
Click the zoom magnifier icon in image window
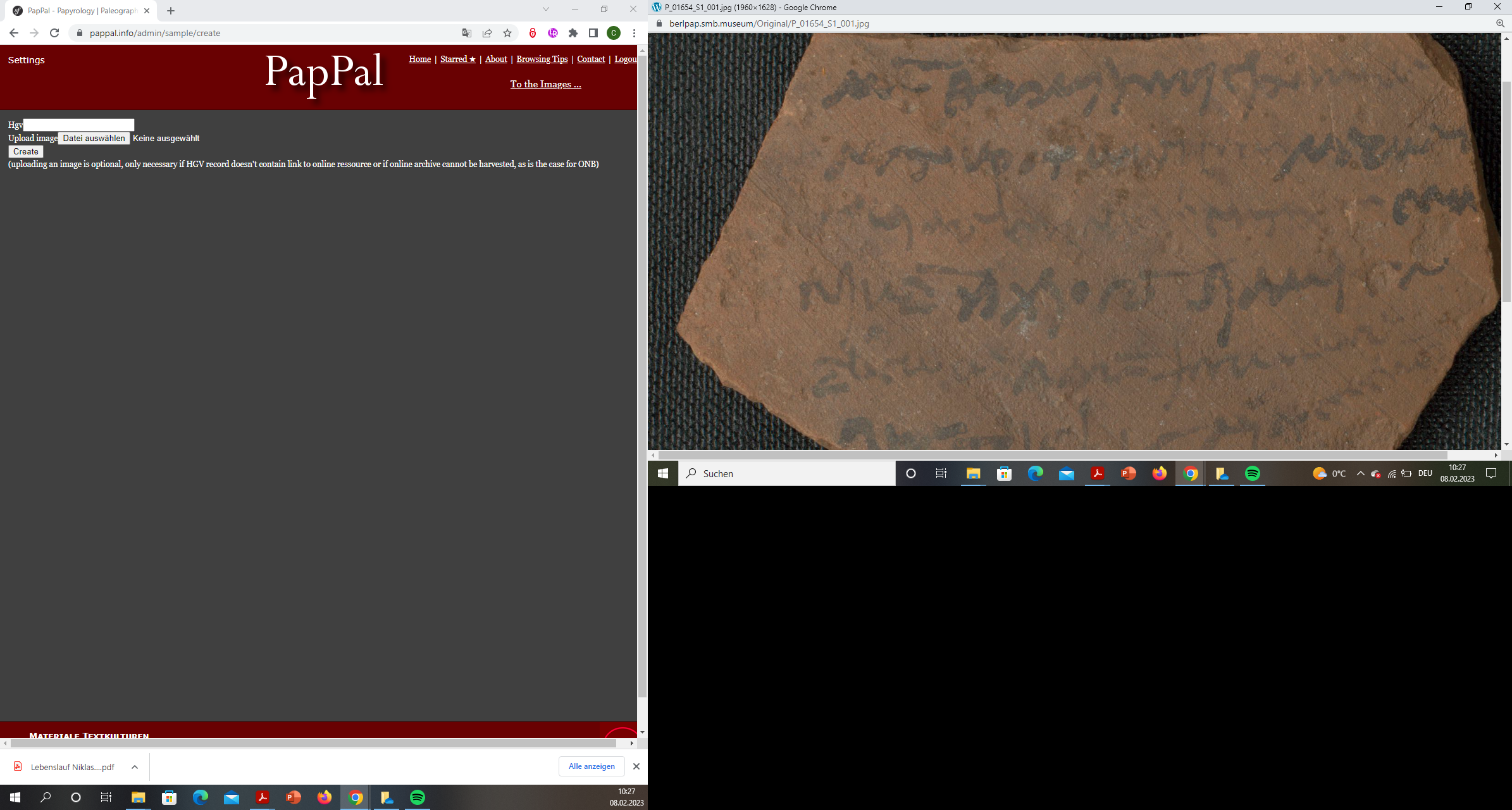coord(1500,23)
